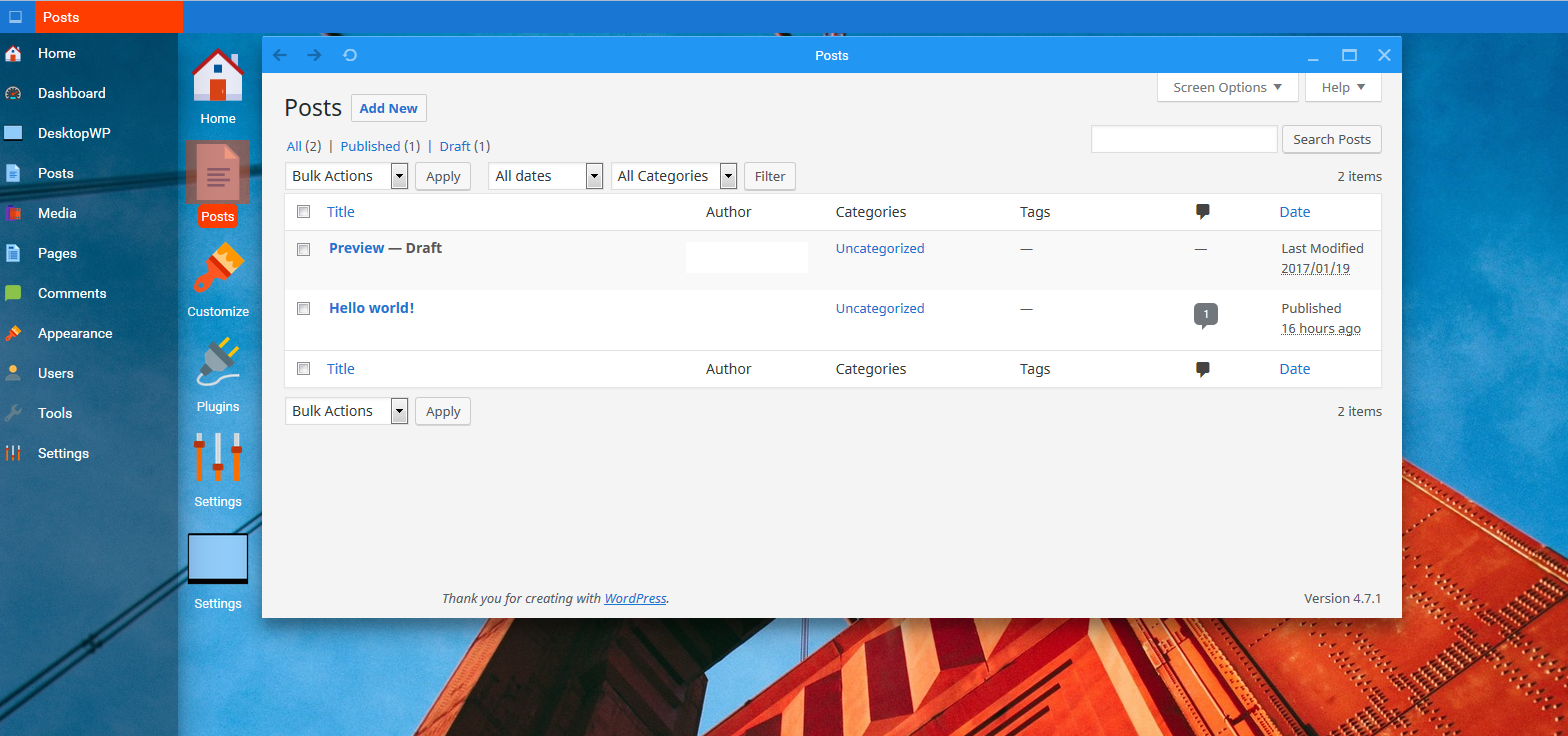Open the All Categories dropdown
Viewport: 1568px width, 736px height.
coord(673,176)
